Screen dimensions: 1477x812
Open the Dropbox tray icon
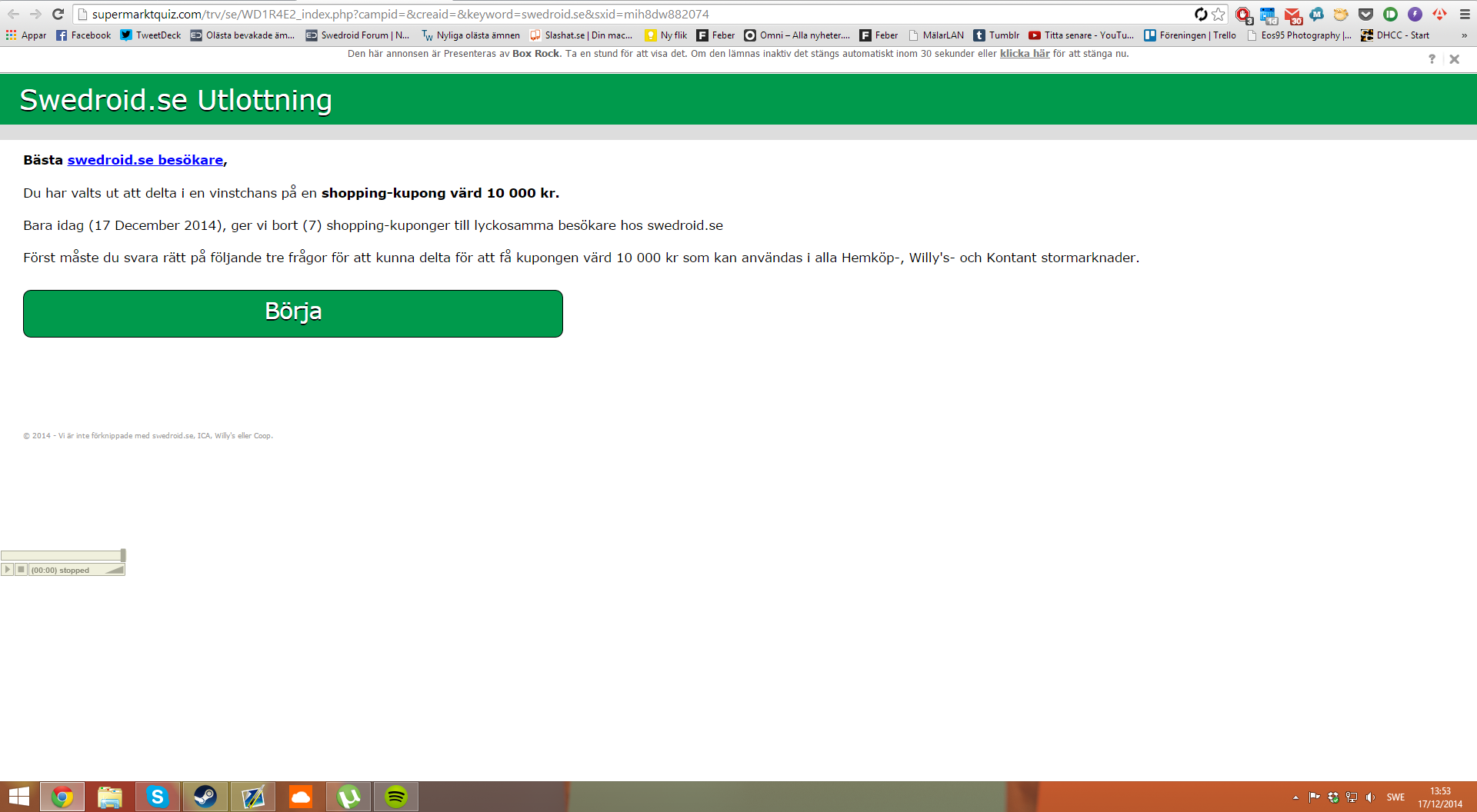(x=1333, y=797)
